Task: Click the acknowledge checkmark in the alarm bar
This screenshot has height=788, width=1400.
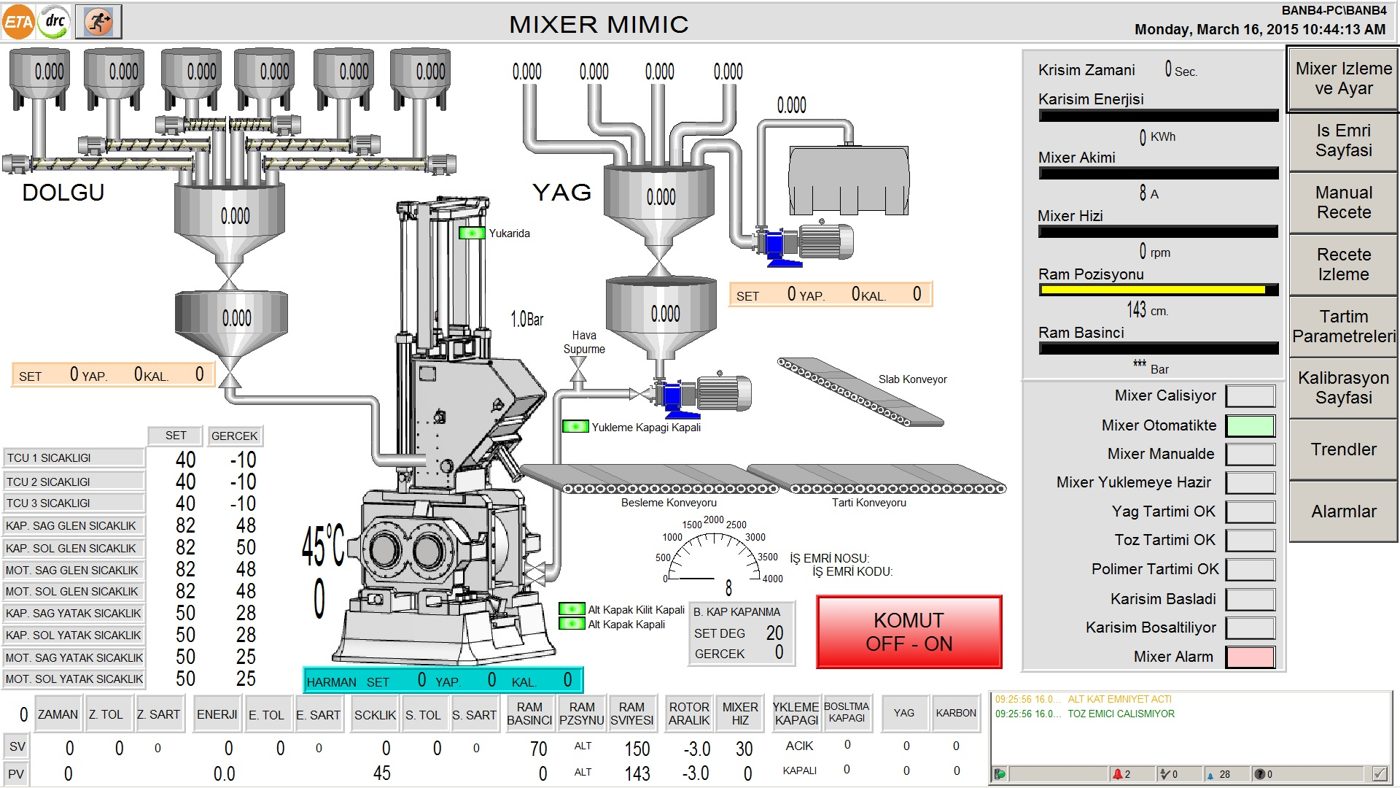Action: tap(1379, 773)
